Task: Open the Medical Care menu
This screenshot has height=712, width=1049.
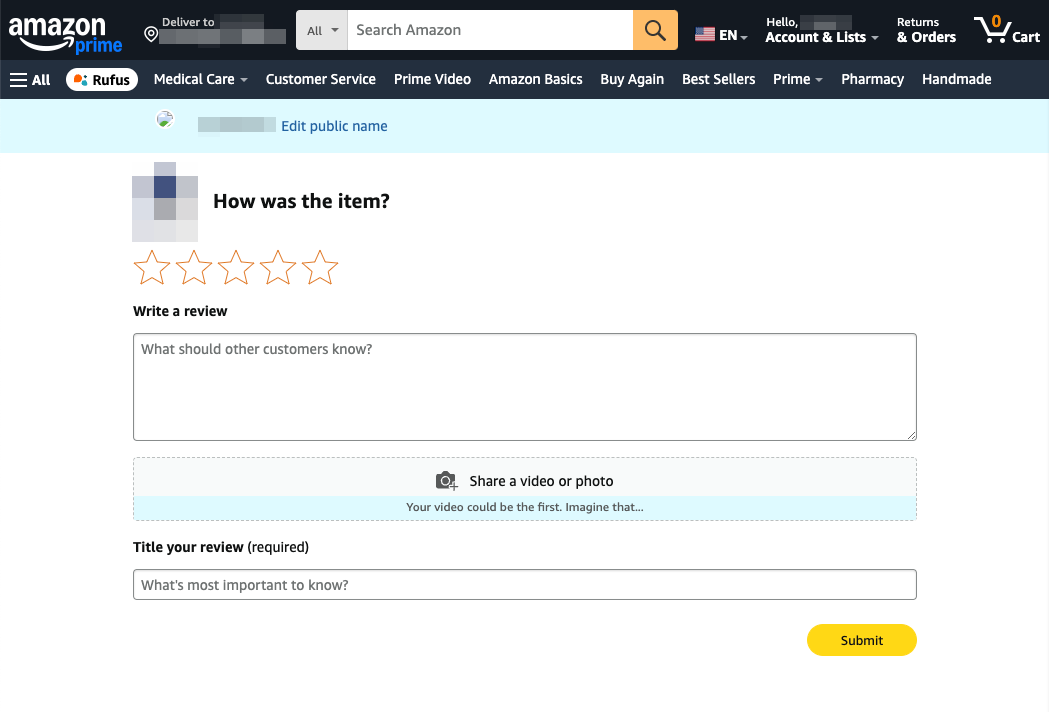Action: [x=200, y=79]
